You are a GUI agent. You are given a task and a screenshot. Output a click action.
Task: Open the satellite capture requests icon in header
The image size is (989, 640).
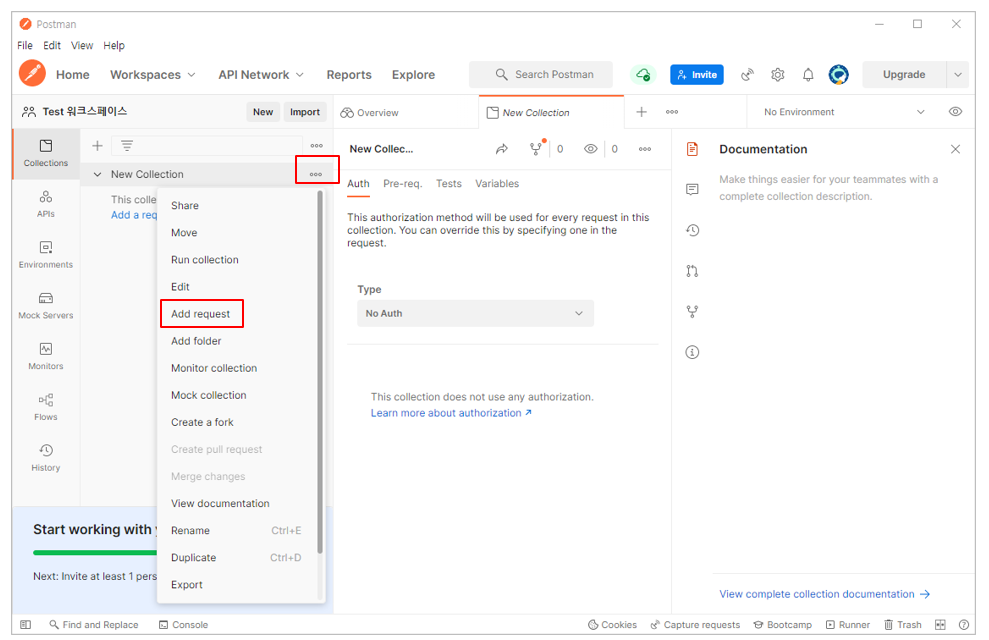pos(747,74)
